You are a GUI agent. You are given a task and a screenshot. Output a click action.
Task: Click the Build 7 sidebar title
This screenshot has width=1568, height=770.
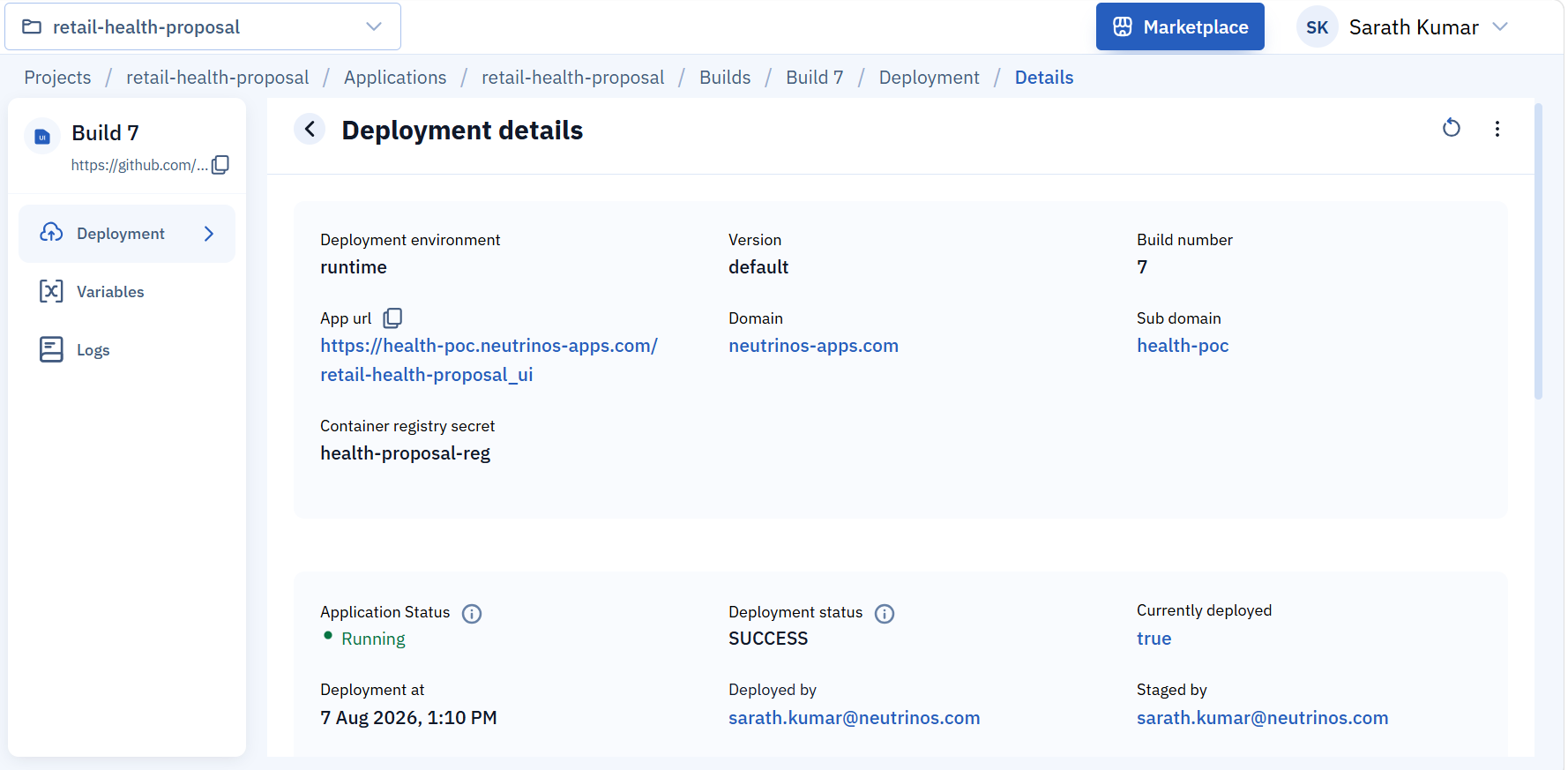point(105,133)
